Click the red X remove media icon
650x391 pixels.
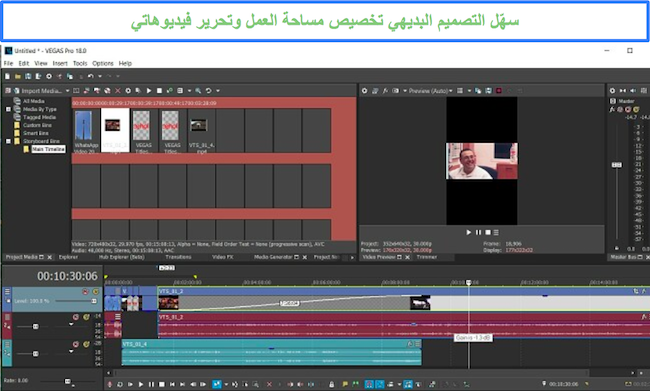click(118, 91)
